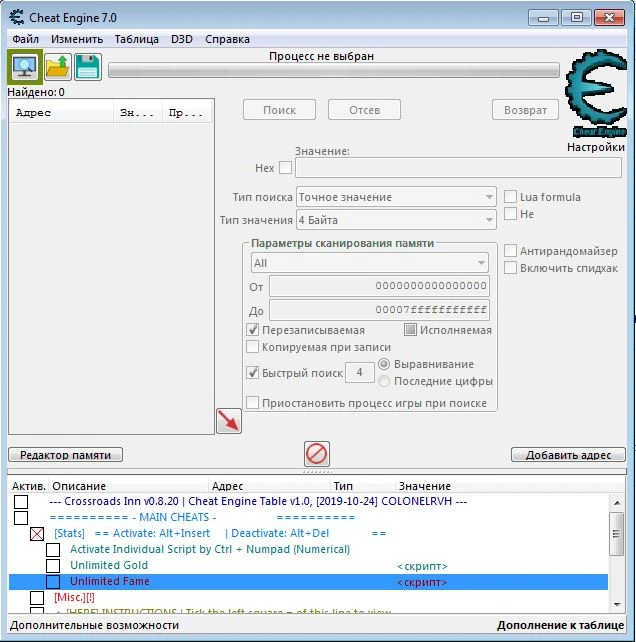
Task: Click the floppy disk save icon
Action: point(88,67)
